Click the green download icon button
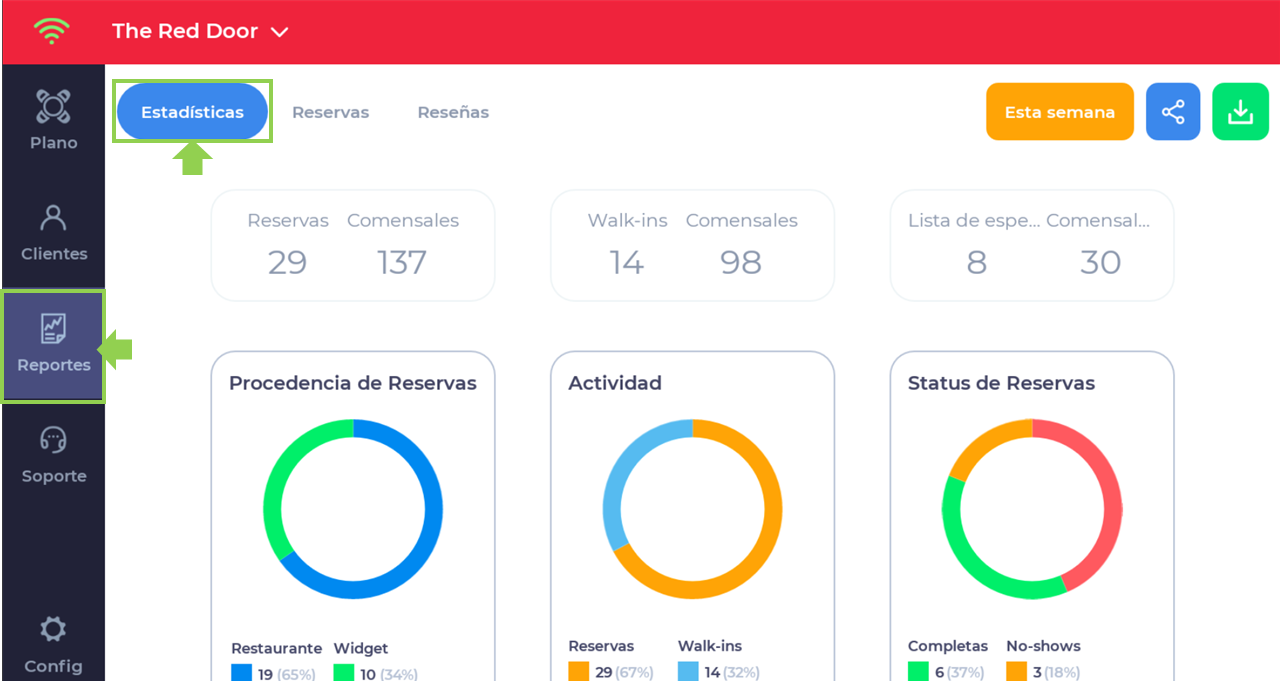The image size is (1281, 686). (1240, 112)
